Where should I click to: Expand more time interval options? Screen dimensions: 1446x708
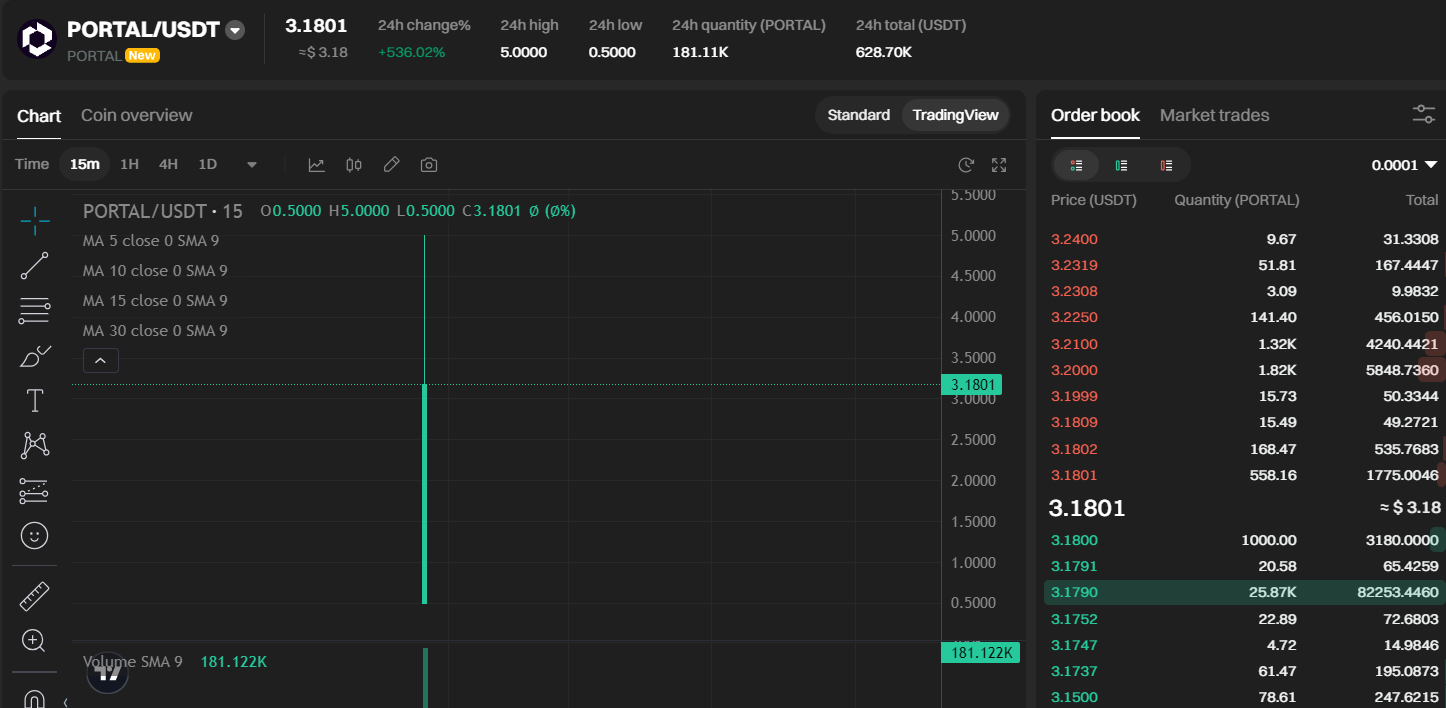252,165
